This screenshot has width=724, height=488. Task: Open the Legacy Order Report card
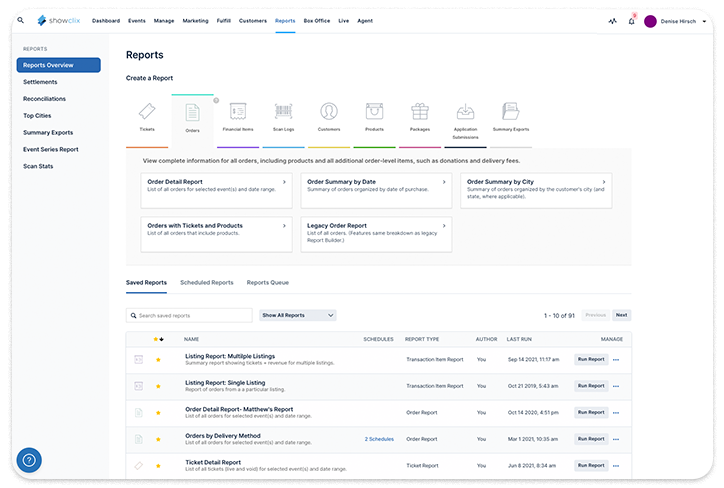(376, 234)
